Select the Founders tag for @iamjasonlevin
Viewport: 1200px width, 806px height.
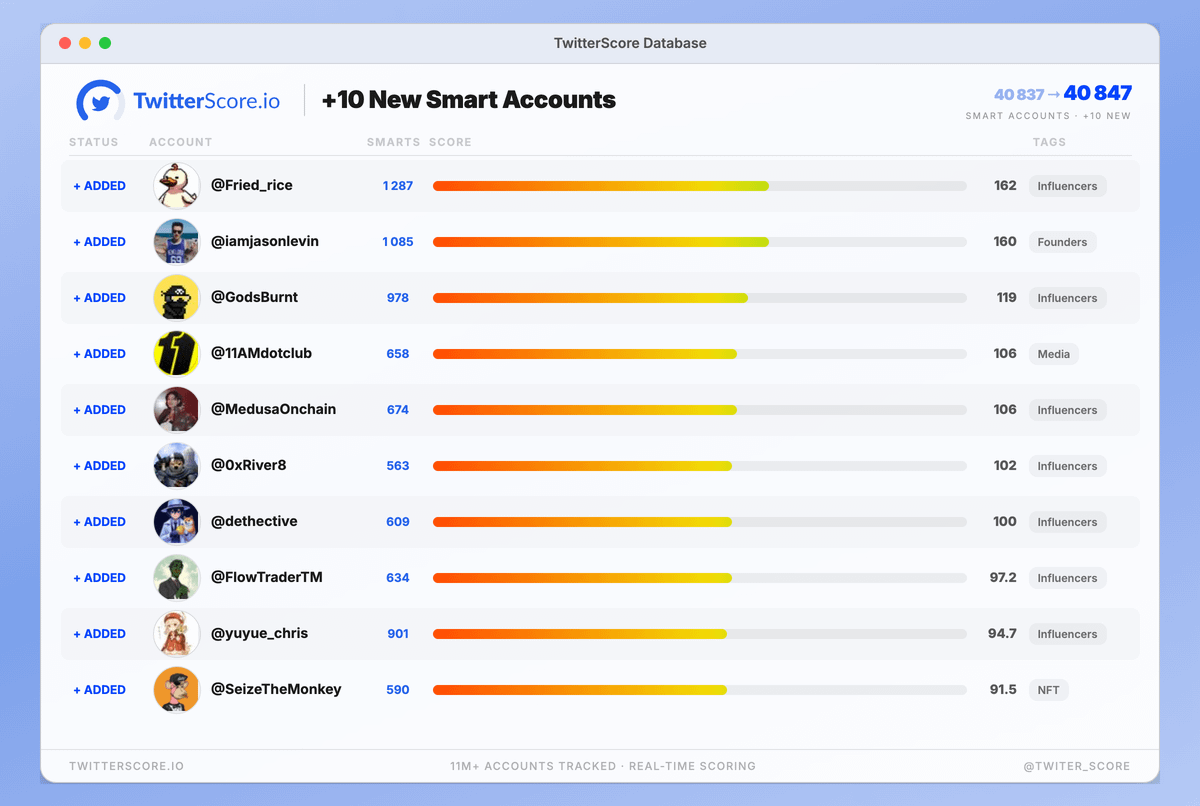pos(1062,241)
